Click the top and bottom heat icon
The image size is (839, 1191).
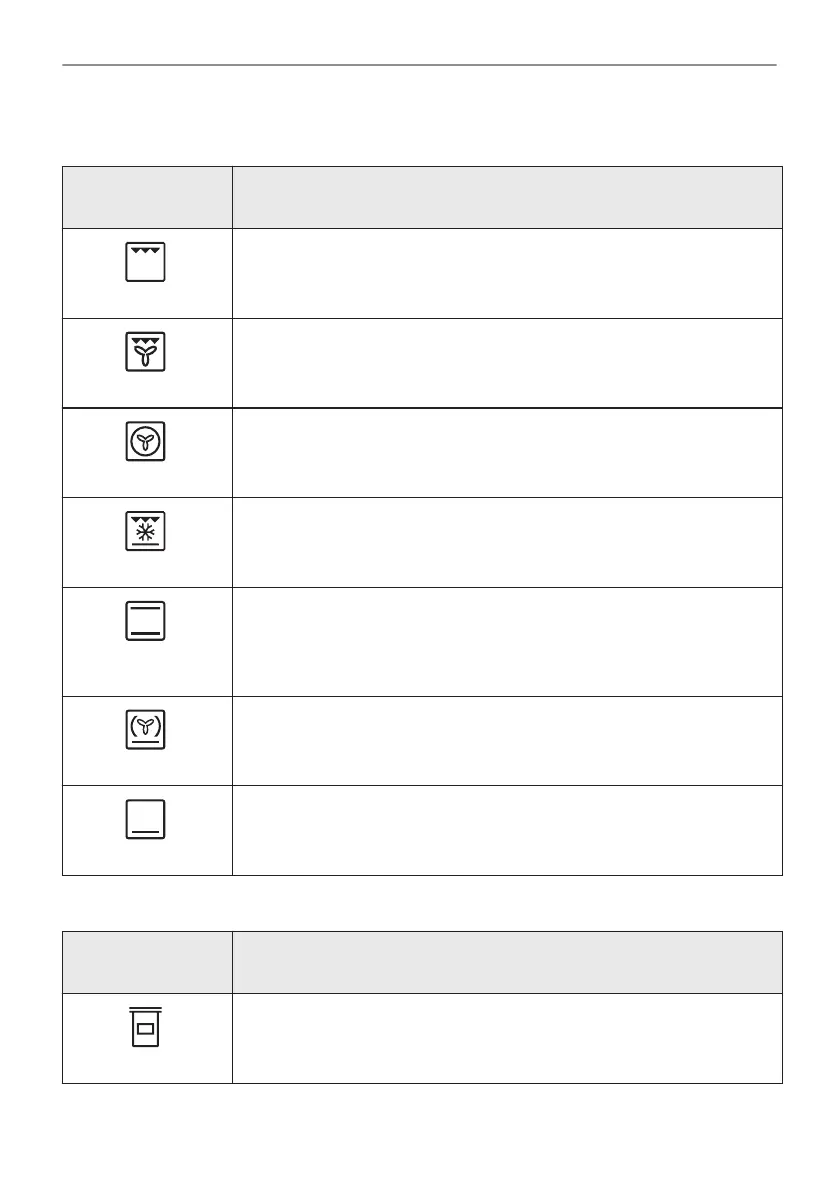145,621
